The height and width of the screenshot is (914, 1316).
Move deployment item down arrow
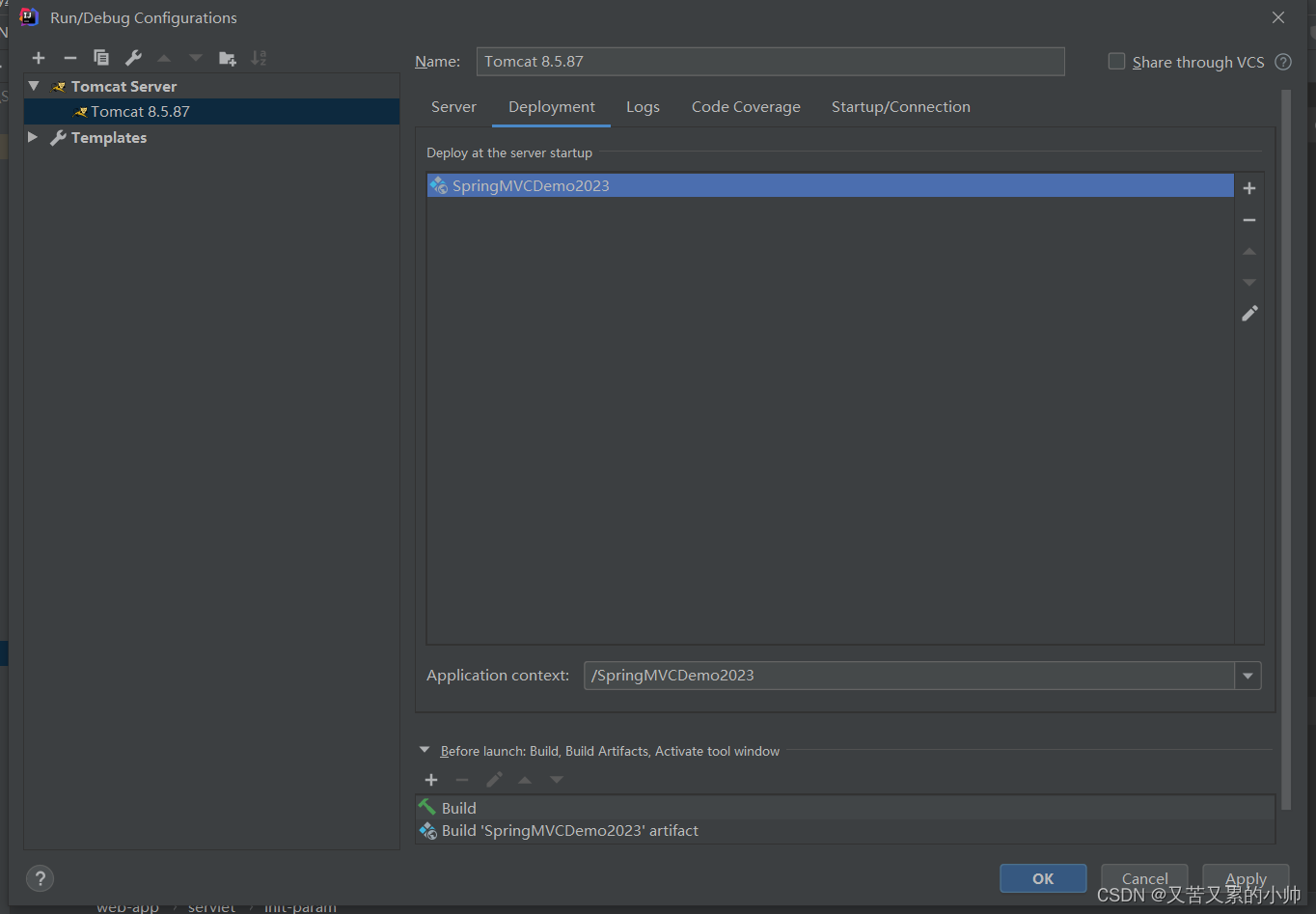tap(1249, 282)
